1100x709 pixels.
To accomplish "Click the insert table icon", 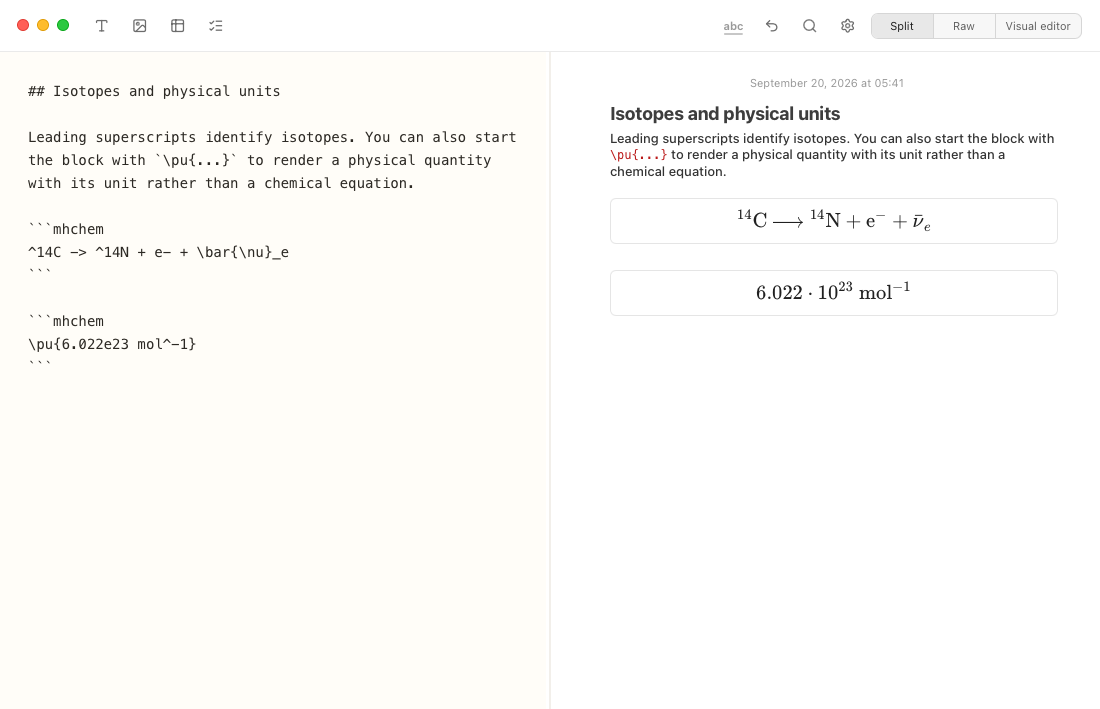I will tap(177, 26).
